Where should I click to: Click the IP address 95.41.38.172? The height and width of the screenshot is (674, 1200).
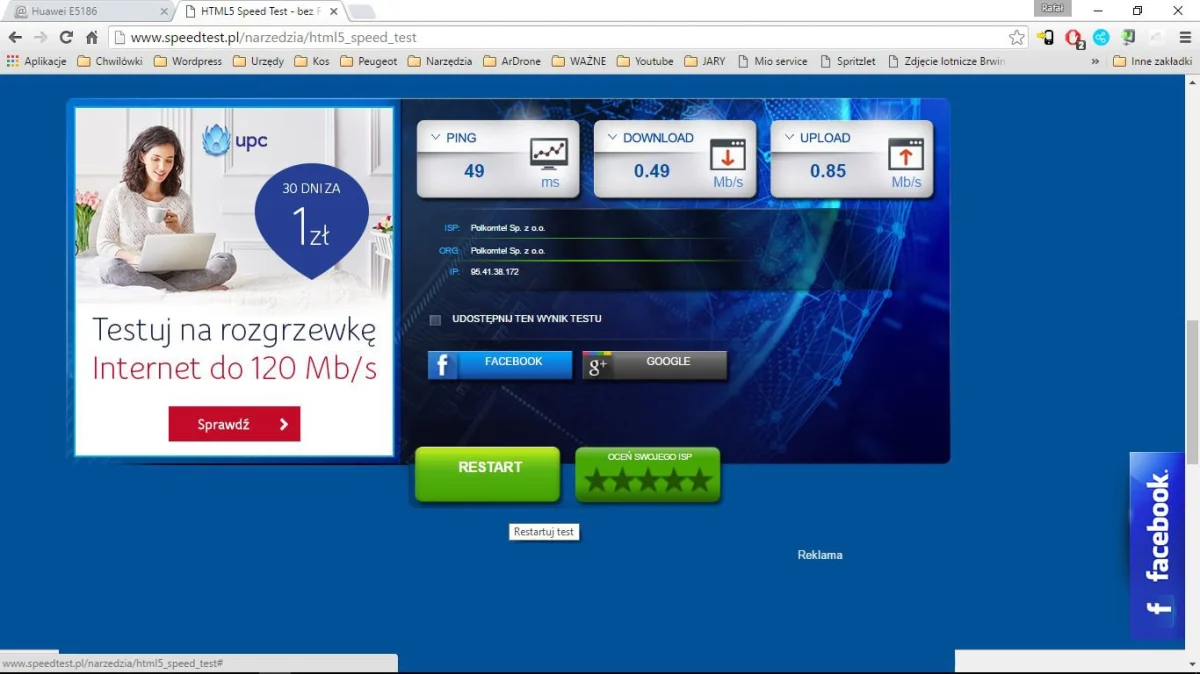pos(495,272)
